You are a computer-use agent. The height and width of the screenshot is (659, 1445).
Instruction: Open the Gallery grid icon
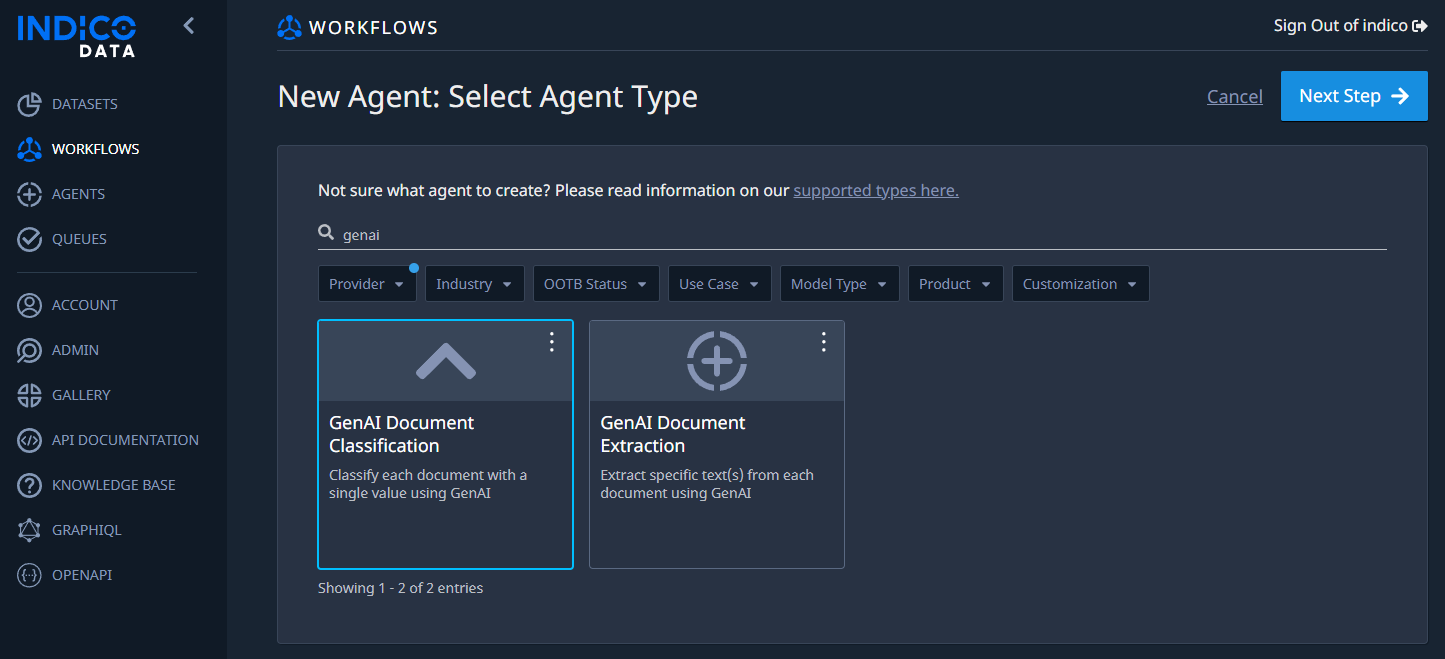(29, 395)
